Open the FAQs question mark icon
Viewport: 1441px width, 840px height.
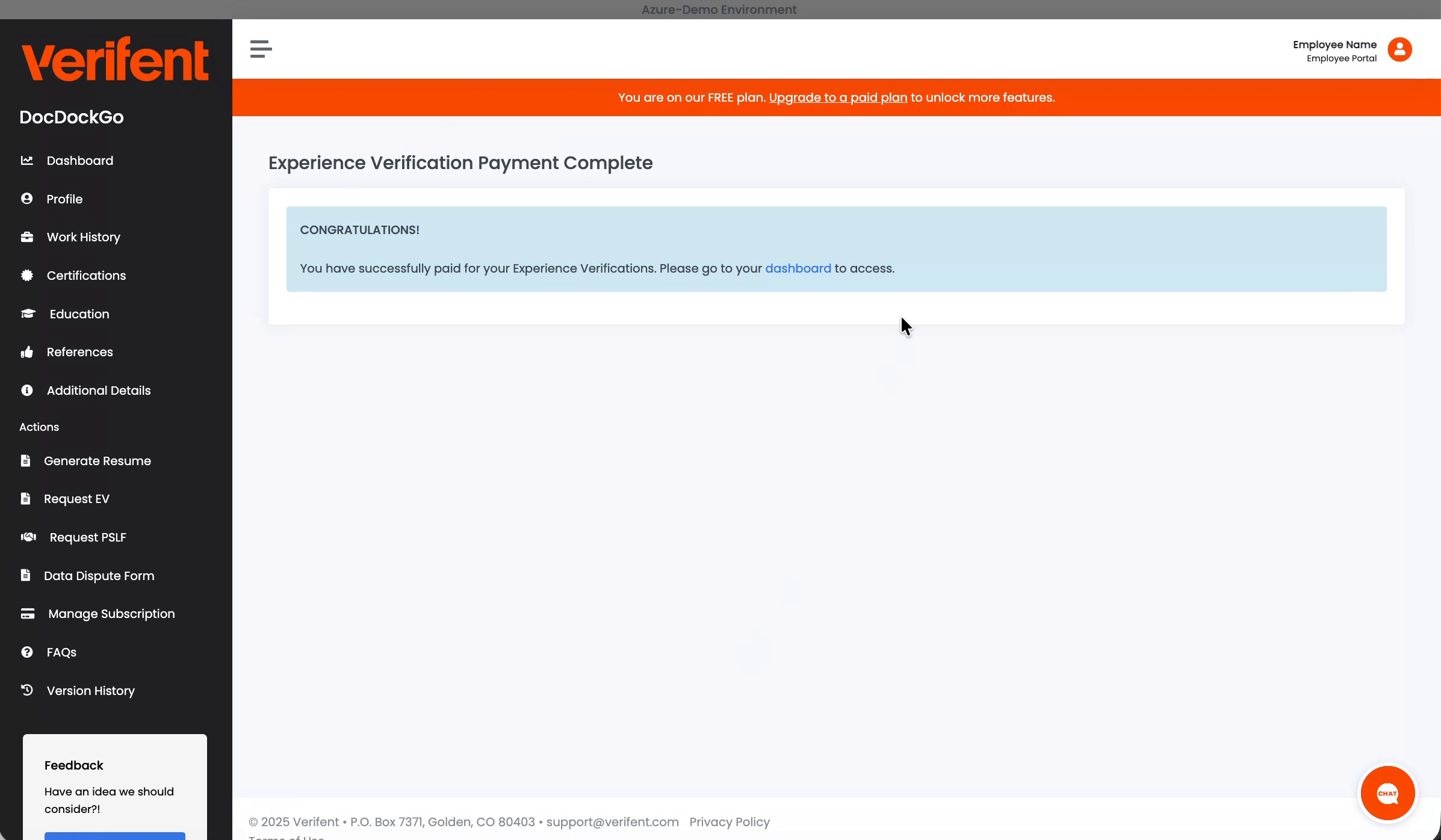pos(28,652)
